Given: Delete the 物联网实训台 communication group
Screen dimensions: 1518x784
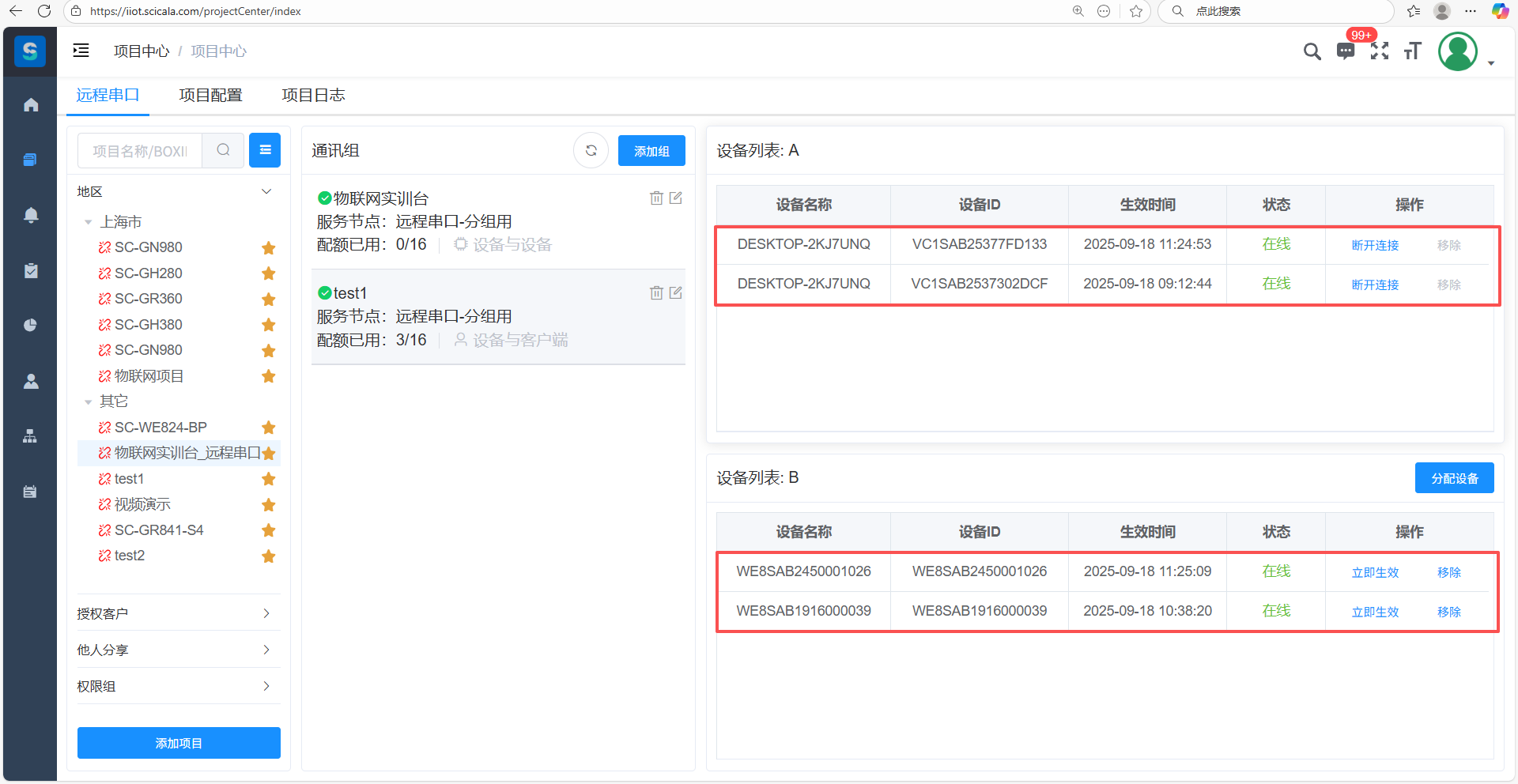Looking at the screenshot, I should coord(656,198).
